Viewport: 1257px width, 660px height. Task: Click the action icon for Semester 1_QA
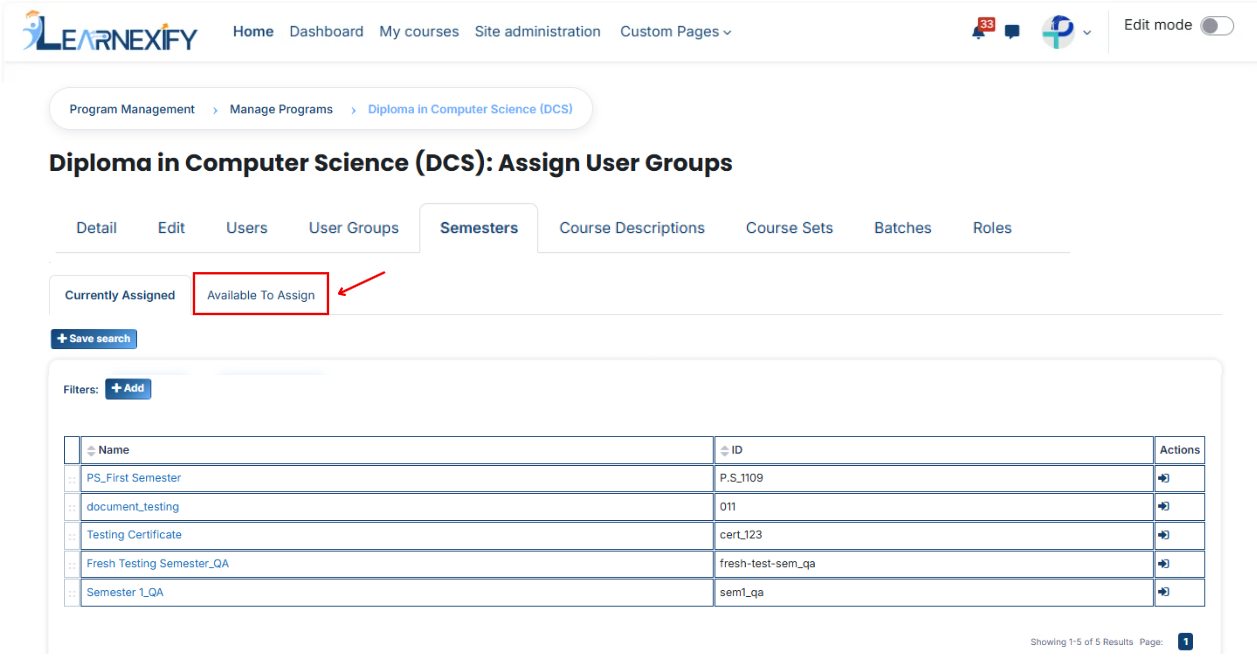tap(1164, 592)
